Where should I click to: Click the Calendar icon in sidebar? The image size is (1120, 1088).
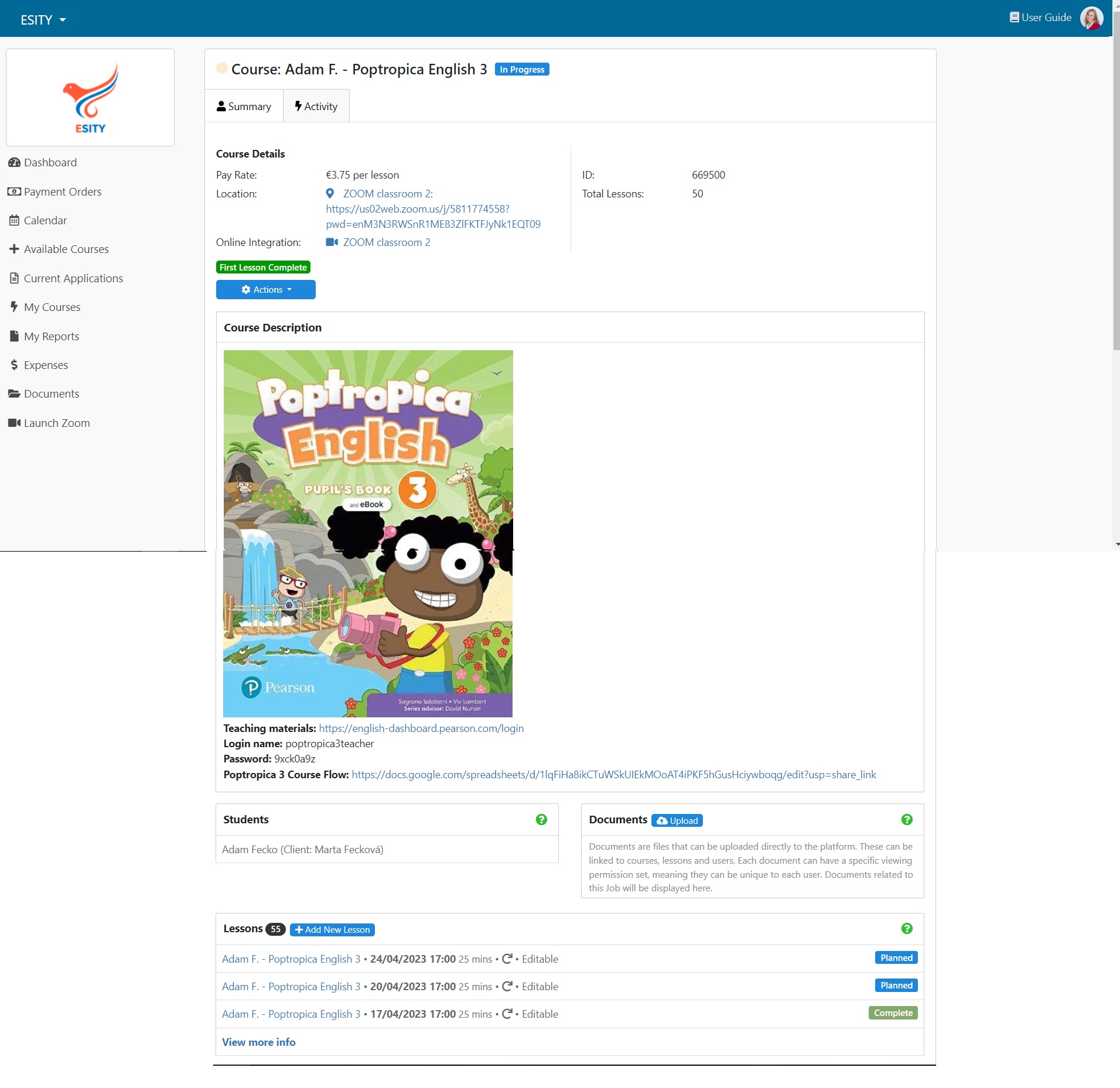tap(14, 221)
